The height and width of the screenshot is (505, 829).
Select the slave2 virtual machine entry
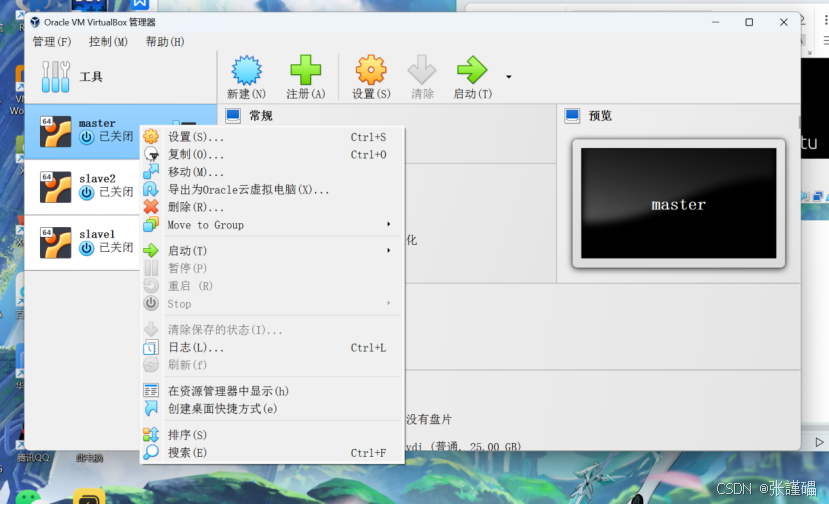tap(82, 187)
